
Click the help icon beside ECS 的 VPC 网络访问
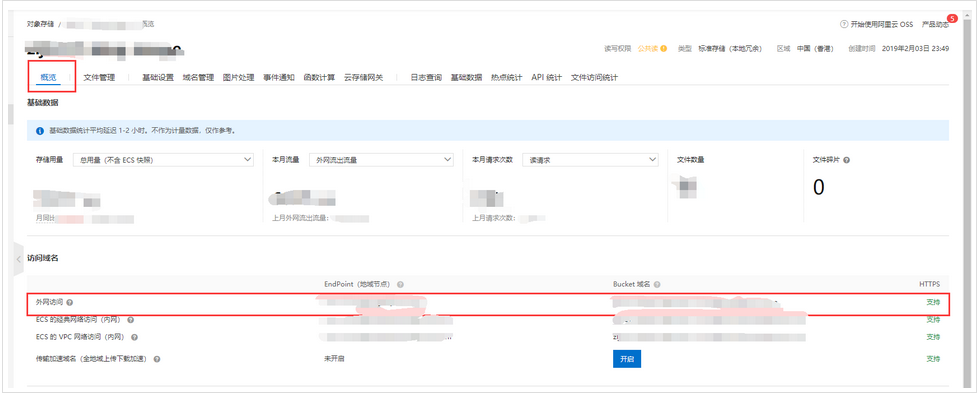coord(134,337)
